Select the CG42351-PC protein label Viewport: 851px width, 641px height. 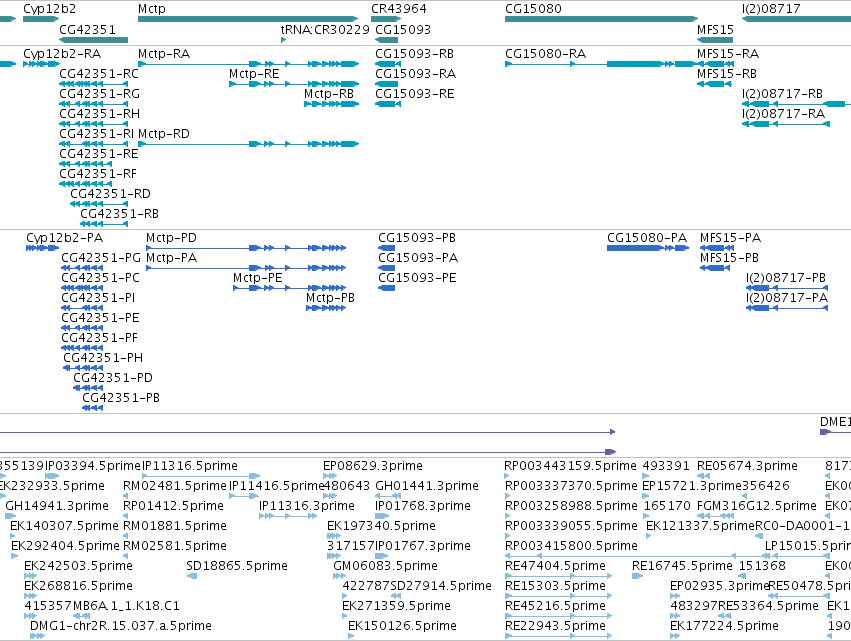(100, 278)
